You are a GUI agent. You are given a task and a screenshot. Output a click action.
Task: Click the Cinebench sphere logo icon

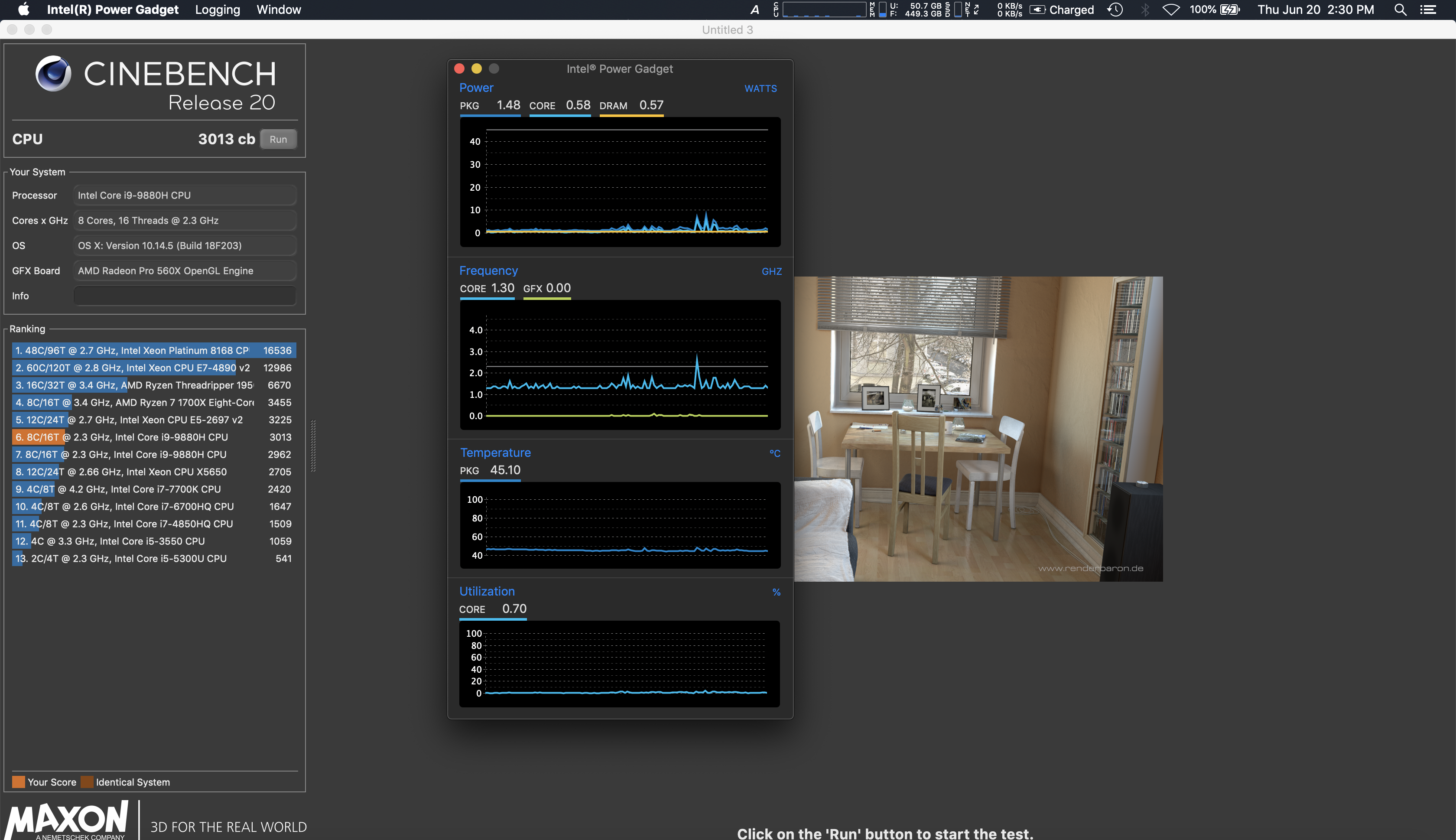[x=53, y=73]
